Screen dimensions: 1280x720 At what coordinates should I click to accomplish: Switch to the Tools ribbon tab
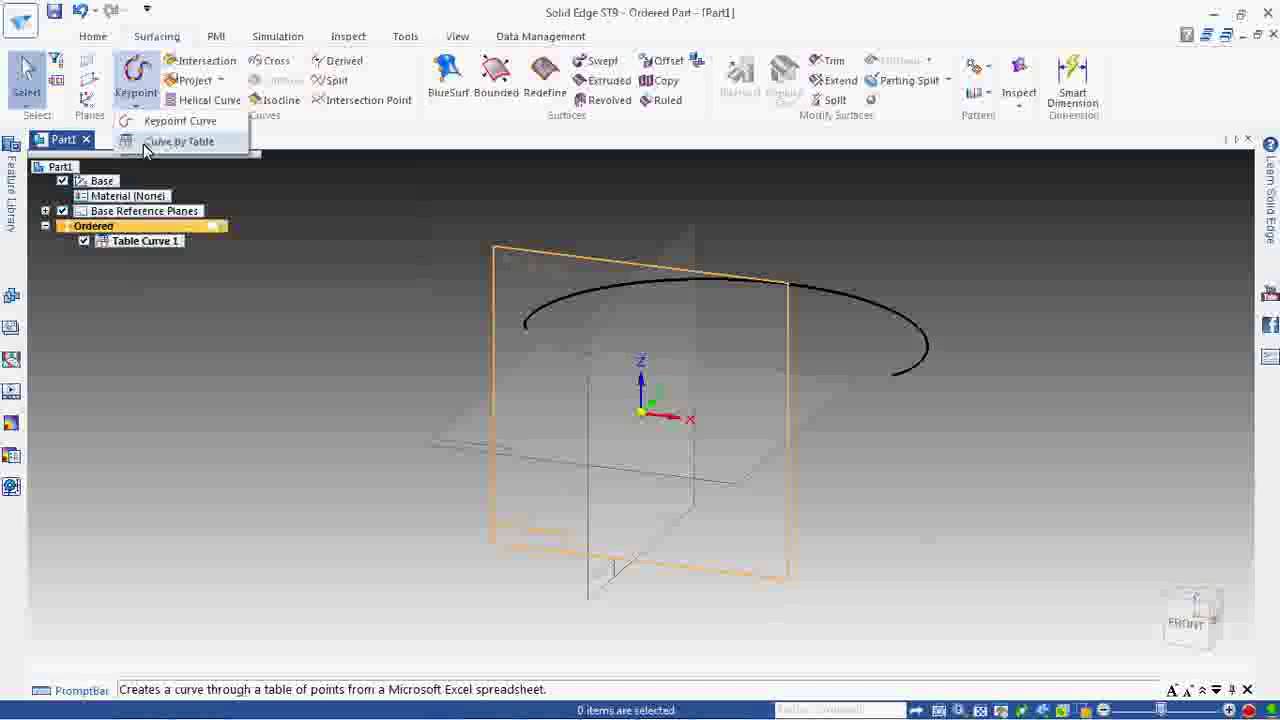405,36
